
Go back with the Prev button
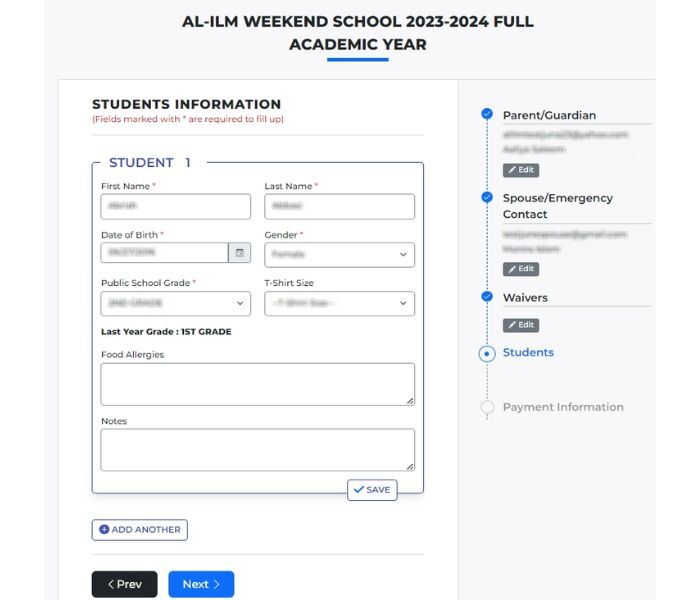124,584
